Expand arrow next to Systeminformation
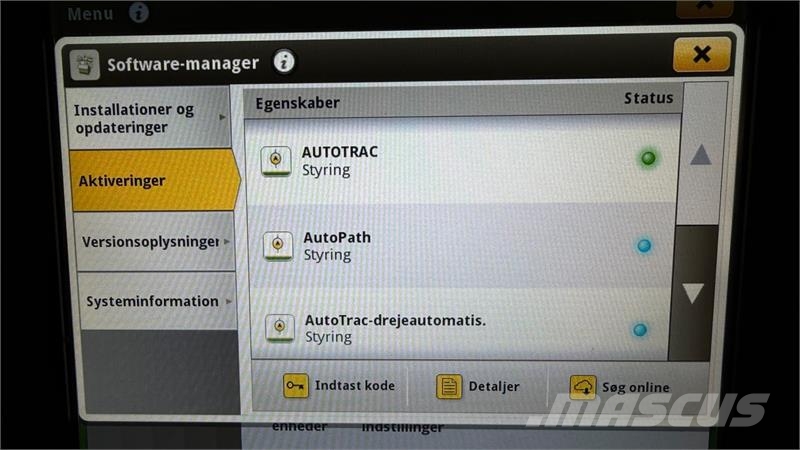Viewport: 800px width, 450px height. [229, 302]
